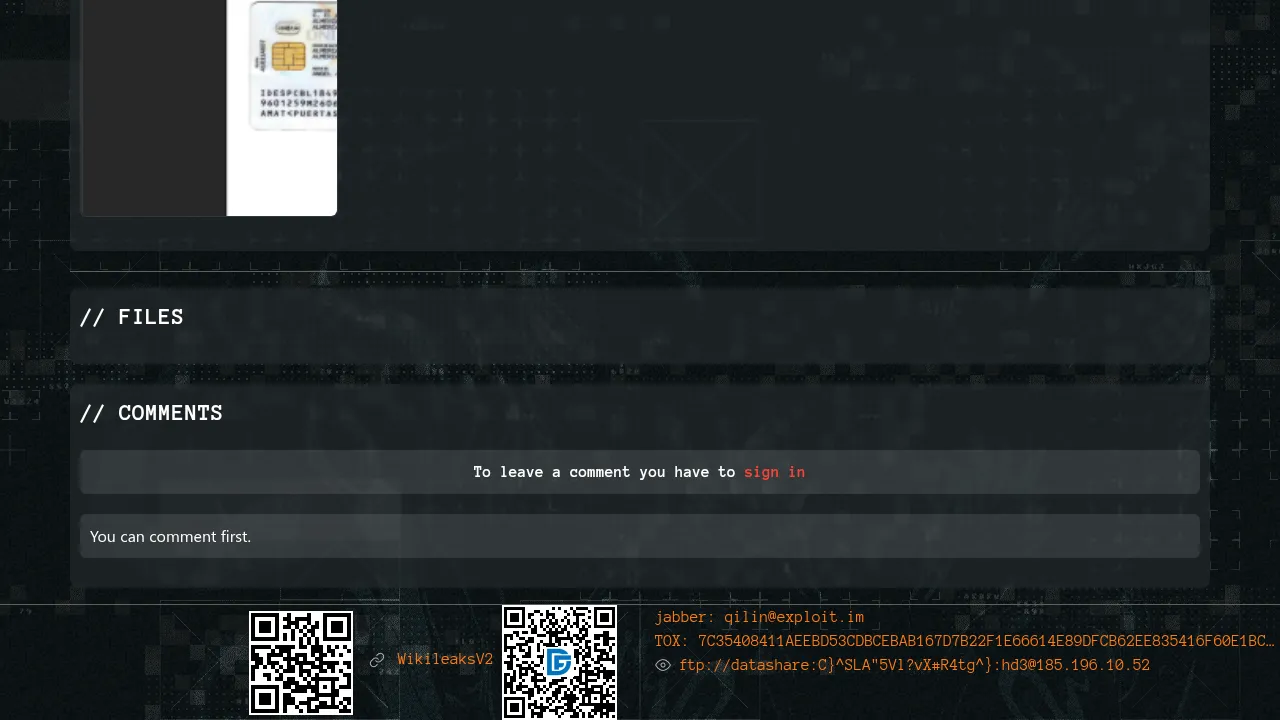This screenshot has height=720, width=1280.
Task: Click the jabber contact address
Action: (794, 617)
